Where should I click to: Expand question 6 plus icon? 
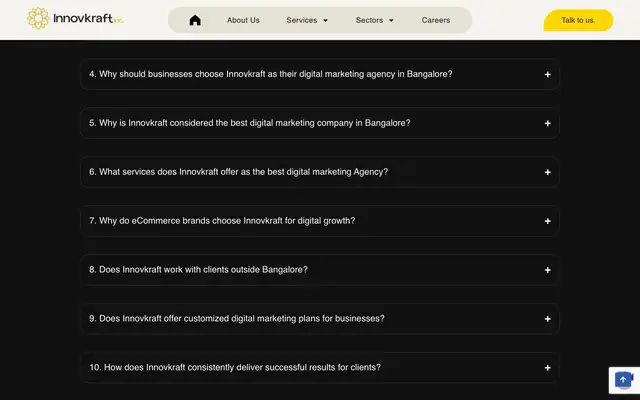[x=547, y=172]
